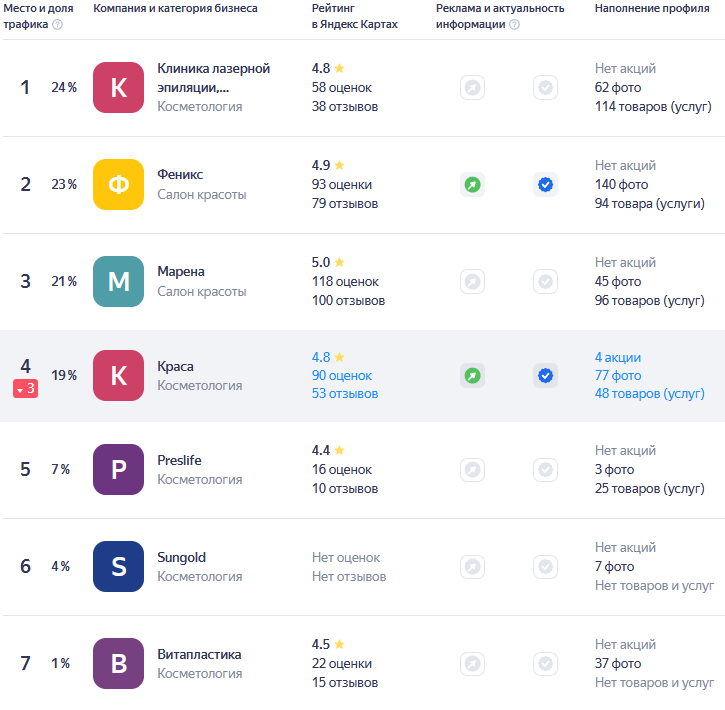Click the 5.0 rating value for Марена
This screenshot has height=710, width=725.
[x=321, y=263]
